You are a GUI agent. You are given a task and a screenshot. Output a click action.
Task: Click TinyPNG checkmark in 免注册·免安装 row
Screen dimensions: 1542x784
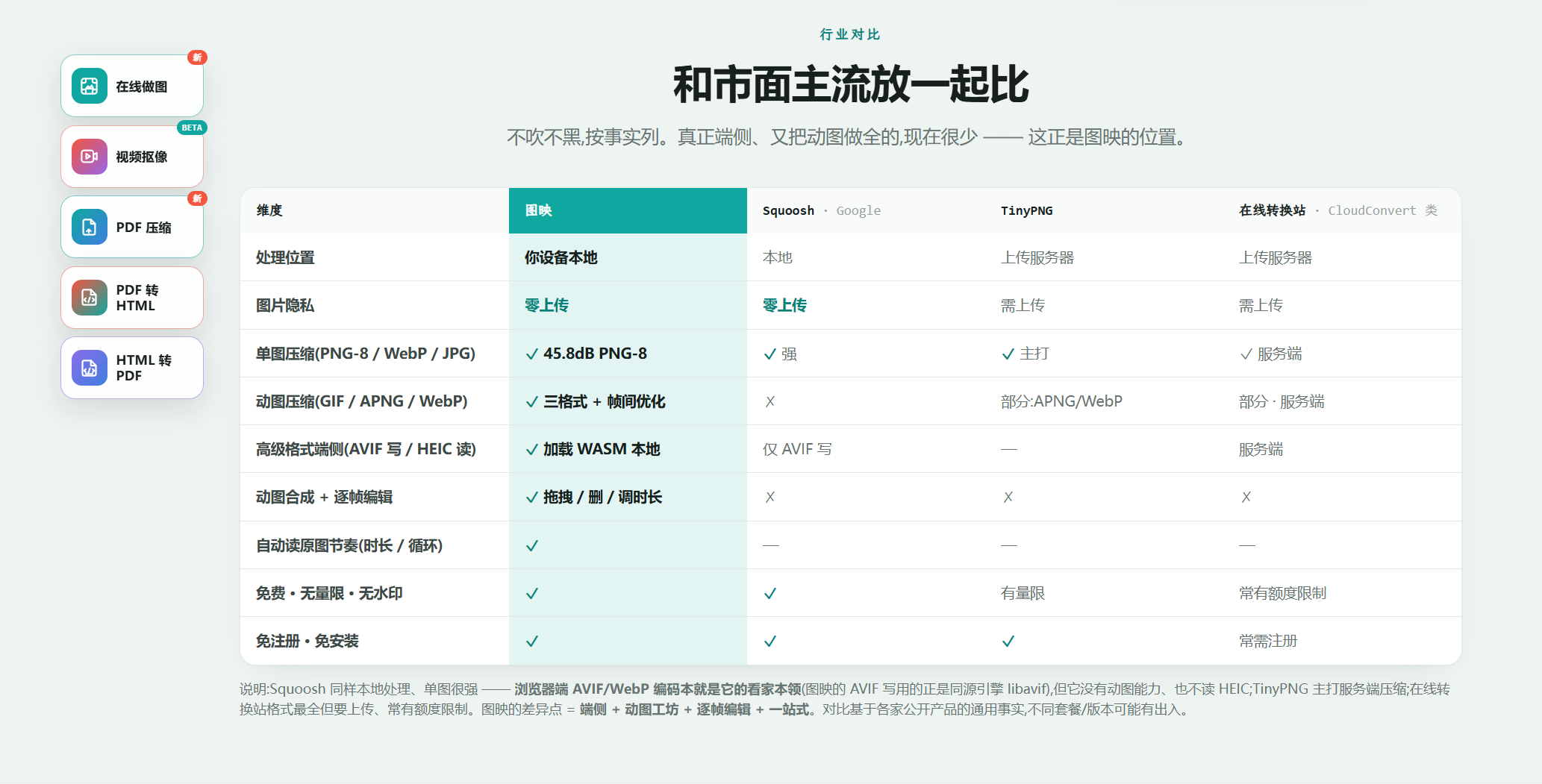1008,641
